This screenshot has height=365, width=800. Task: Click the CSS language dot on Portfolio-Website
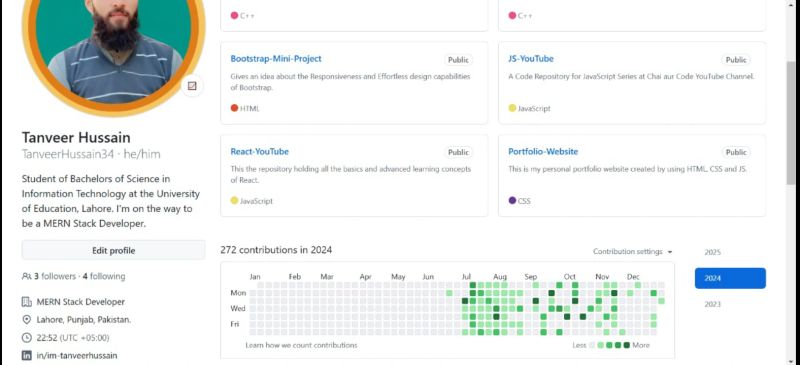click(512, 200)
